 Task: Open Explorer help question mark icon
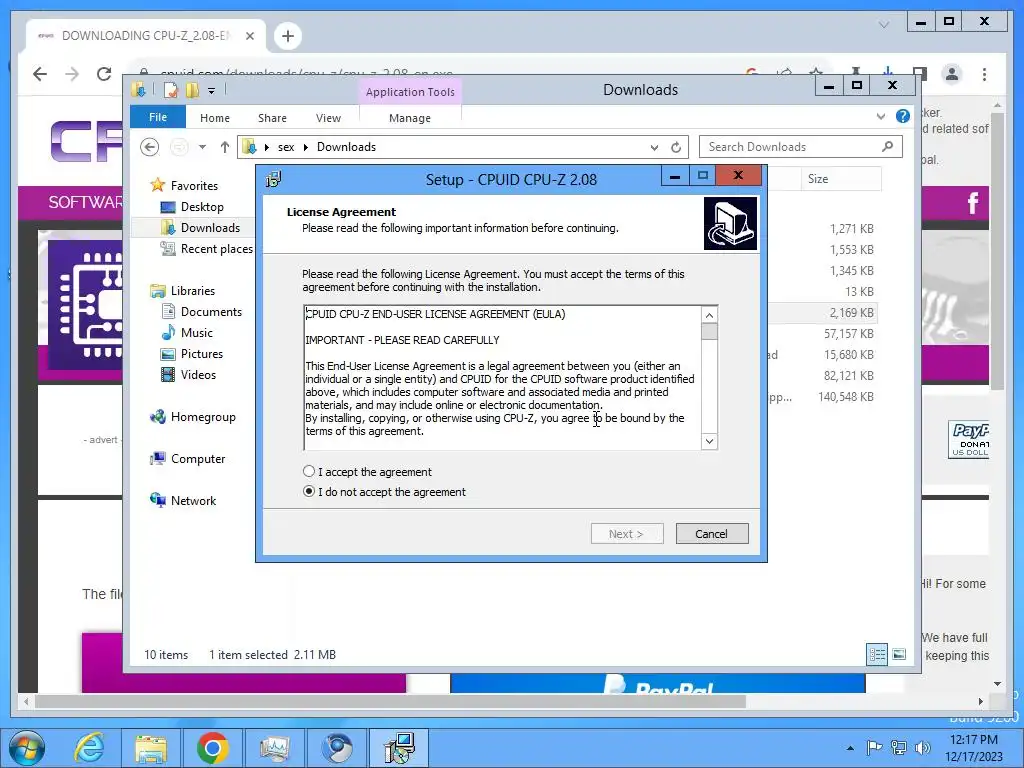pos(903,116)
